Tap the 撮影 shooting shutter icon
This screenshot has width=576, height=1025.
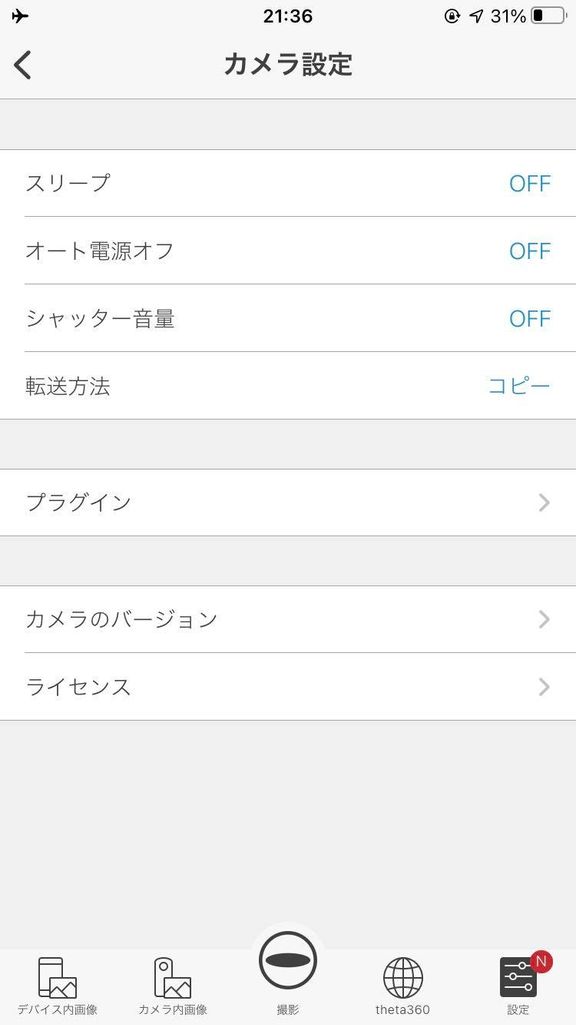click(288, 960)
